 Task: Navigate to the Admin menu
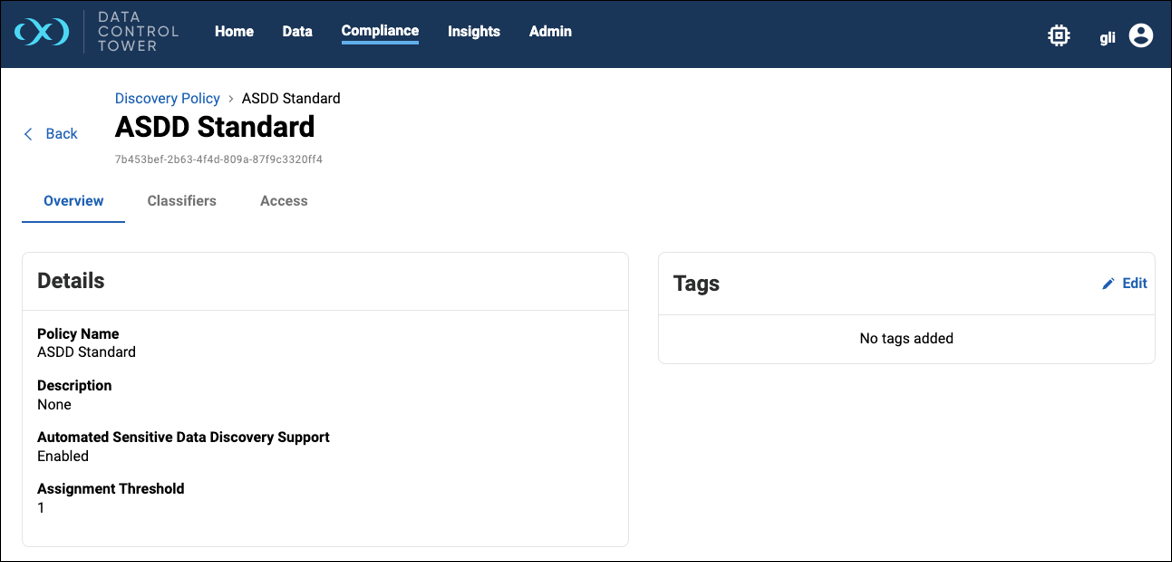550,31
